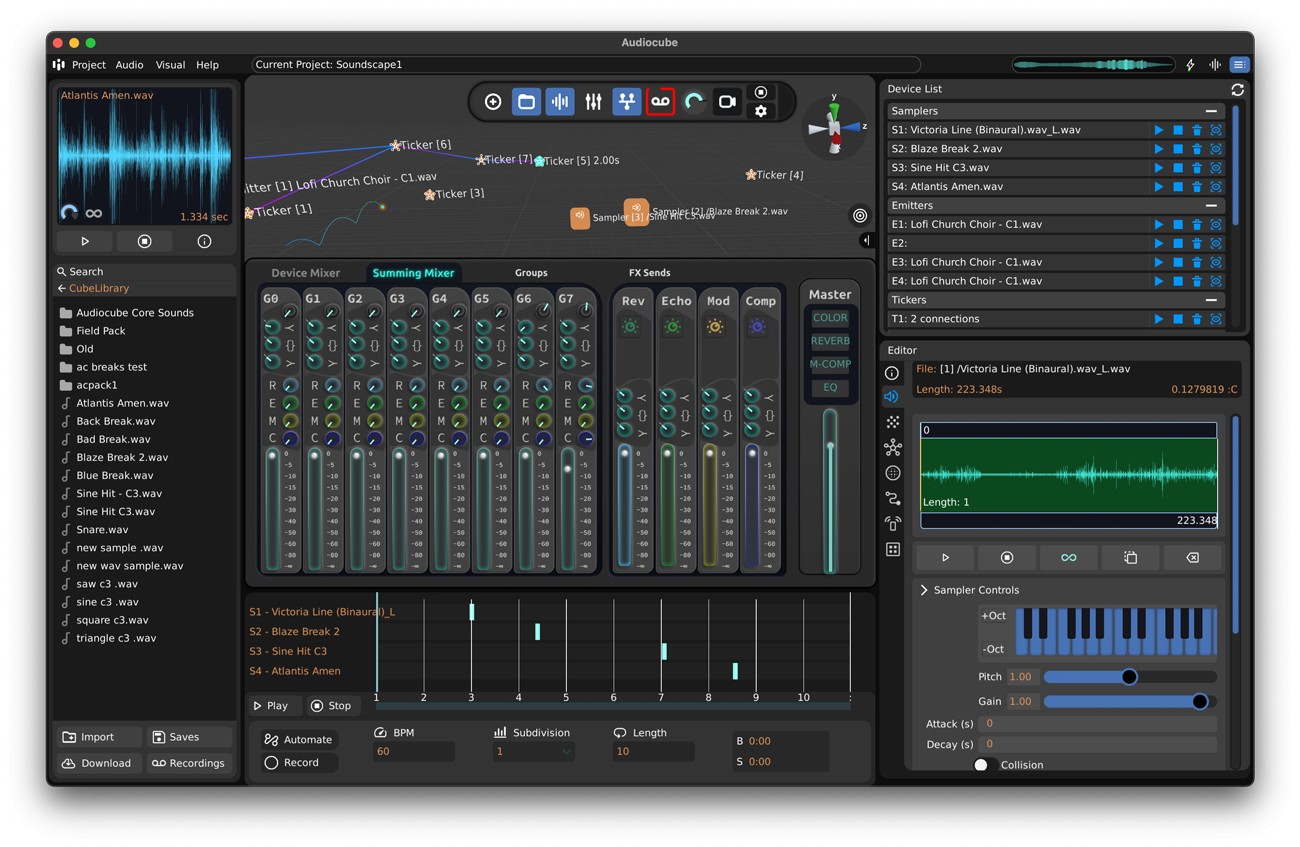Click the video camera icon
This screenshot has width=1300, height=847.
(x=727, y=102)
